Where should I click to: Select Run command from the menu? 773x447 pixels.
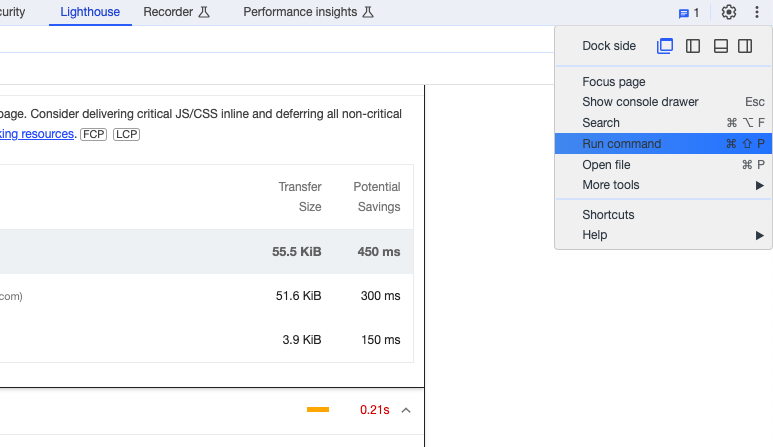tap(621, 144)
